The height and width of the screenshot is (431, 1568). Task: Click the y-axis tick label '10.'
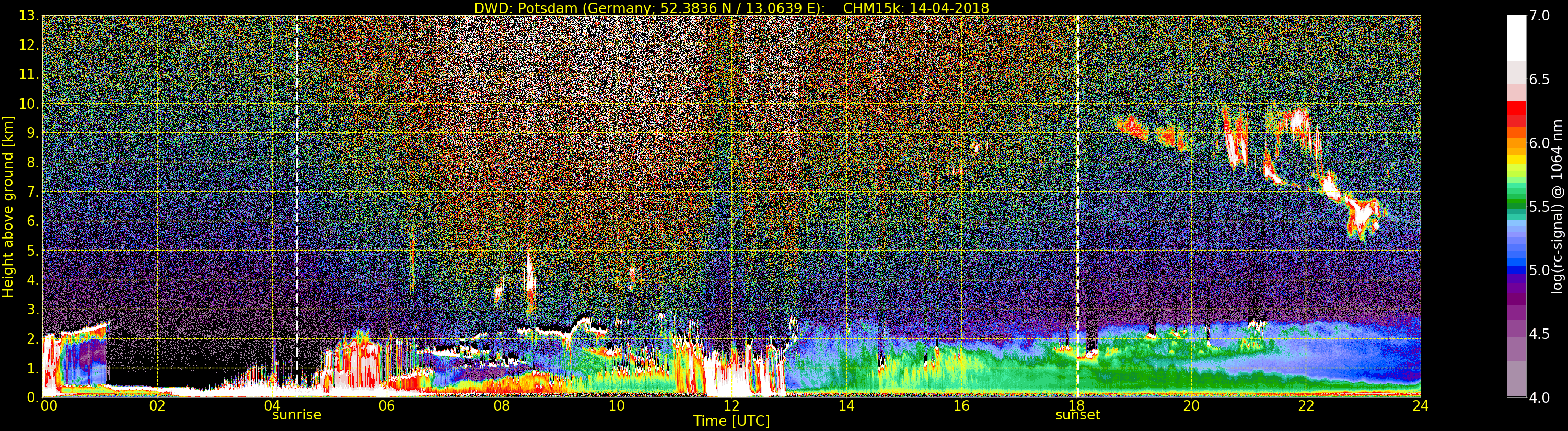point(29,104)
